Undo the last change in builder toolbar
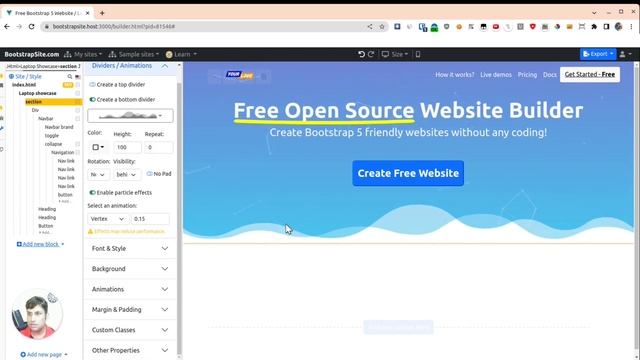Viewport: 640px width, 360px height. tap(361, 54)
